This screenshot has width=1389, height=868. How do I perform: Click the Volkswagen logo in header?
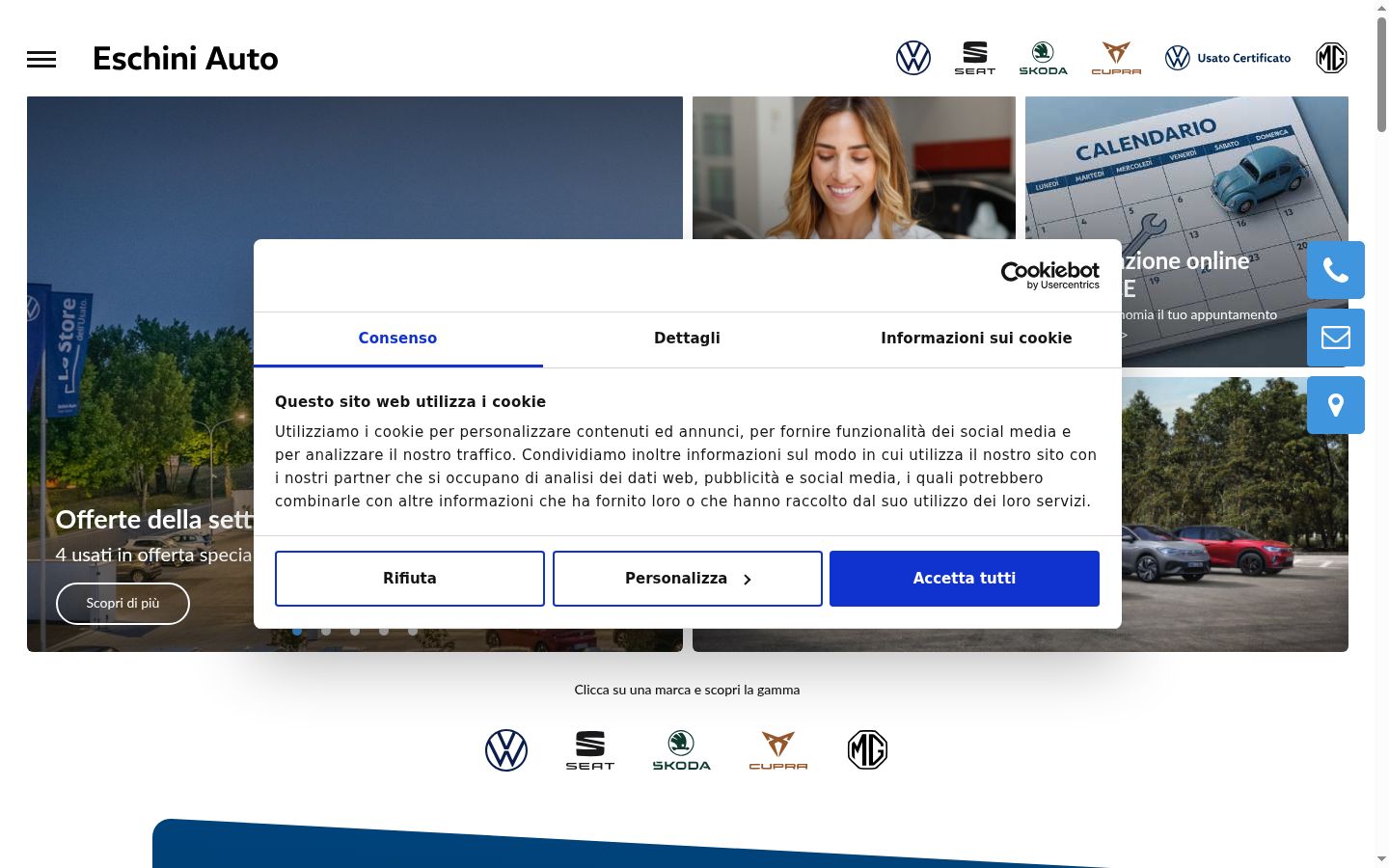tap(913, 58)
